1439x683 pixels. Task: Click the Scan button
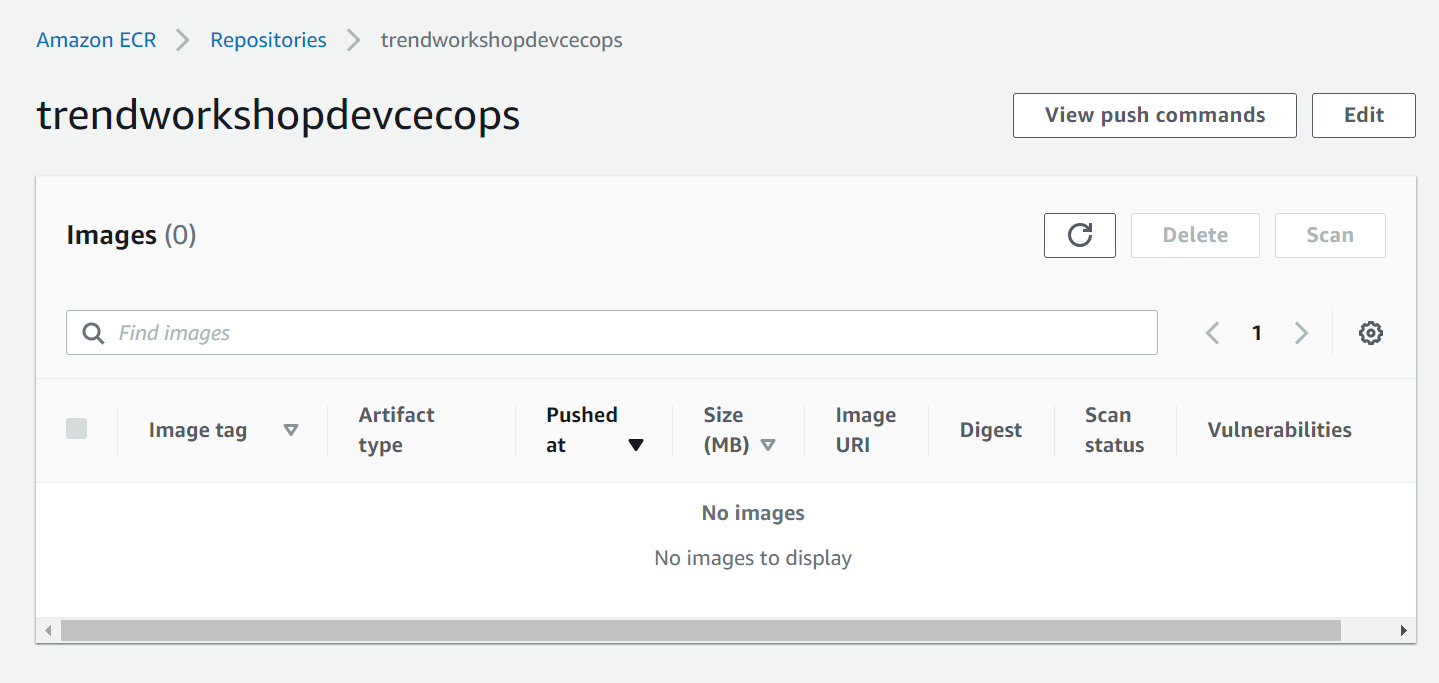(1330, 235)
